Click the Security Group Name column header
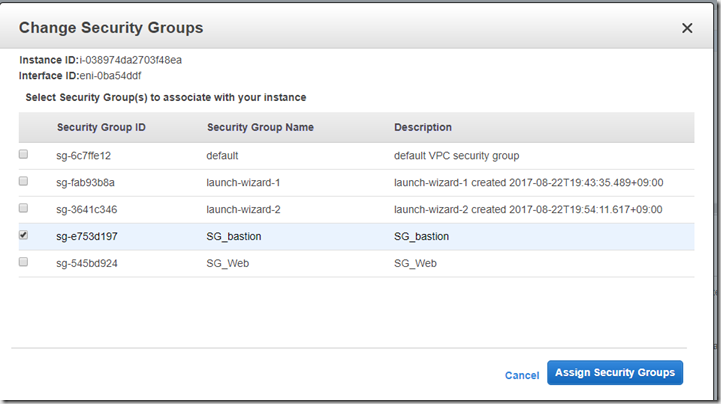Screen dimensions: 721x404 [x=260, y=128]
